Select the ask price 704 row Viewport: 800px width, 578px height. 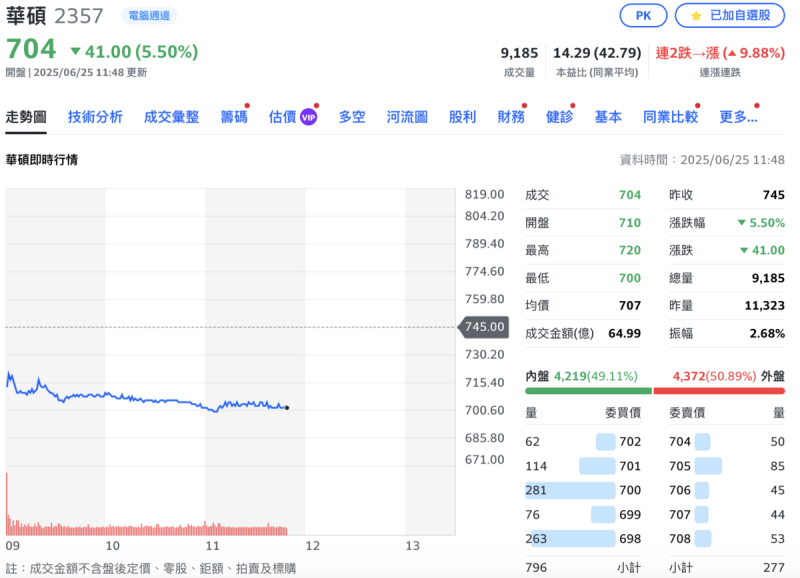[x=727, y=441]
